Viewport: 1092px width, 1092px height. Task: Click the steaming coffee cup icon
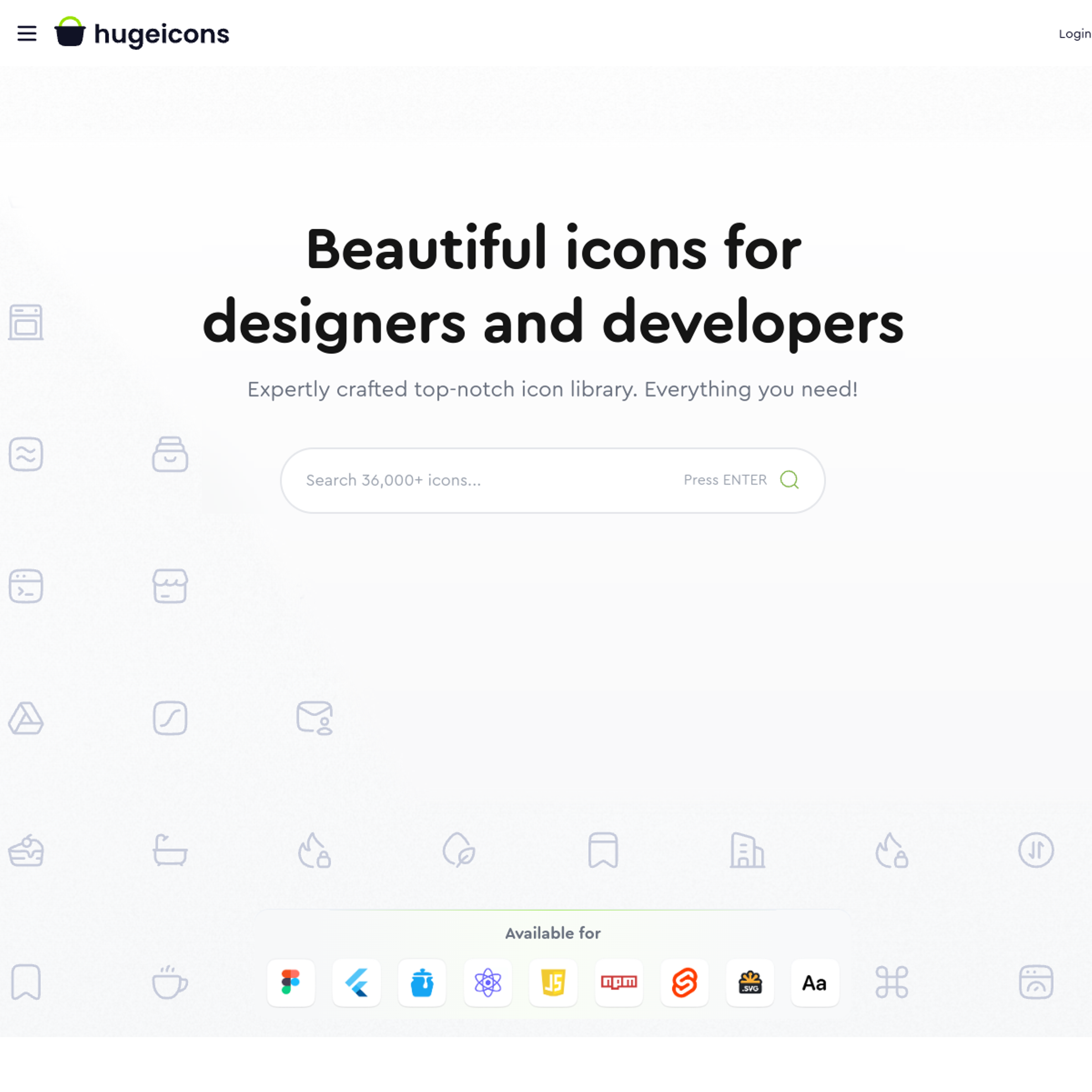tap(170, 982)
